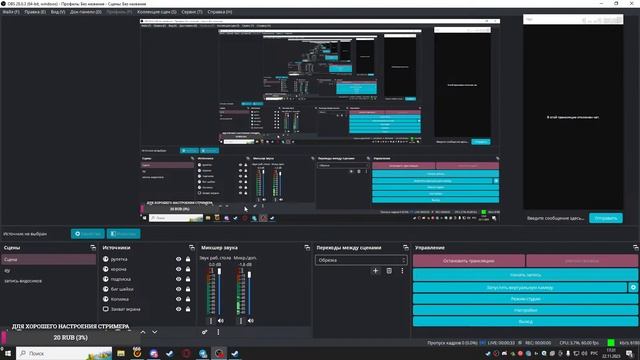Screen dimensions: 640x360
Task: Click Режим студии button
Action: (x=525, y=299)
